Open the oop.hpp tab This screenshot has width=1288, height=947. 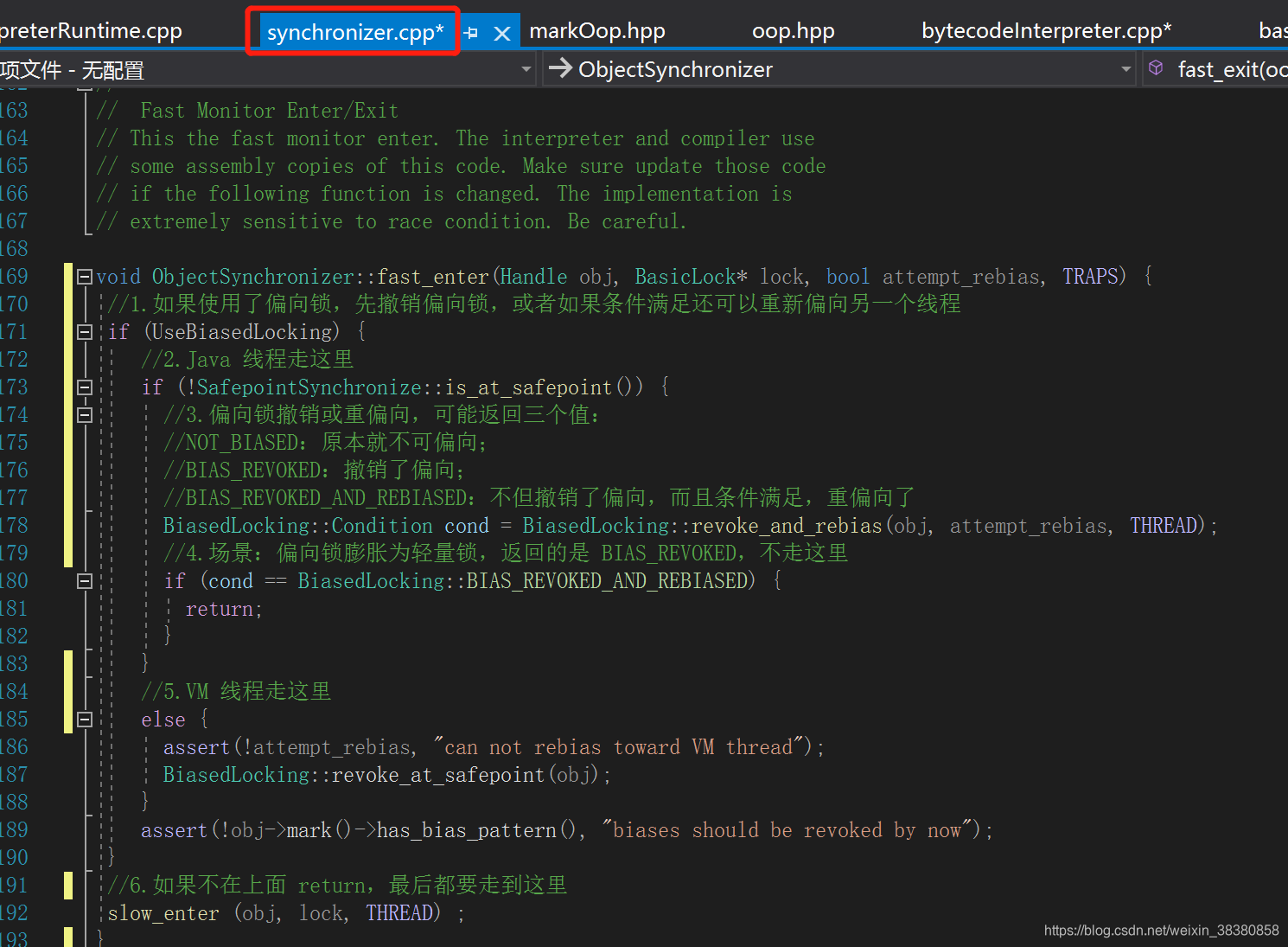coord(794,31)
